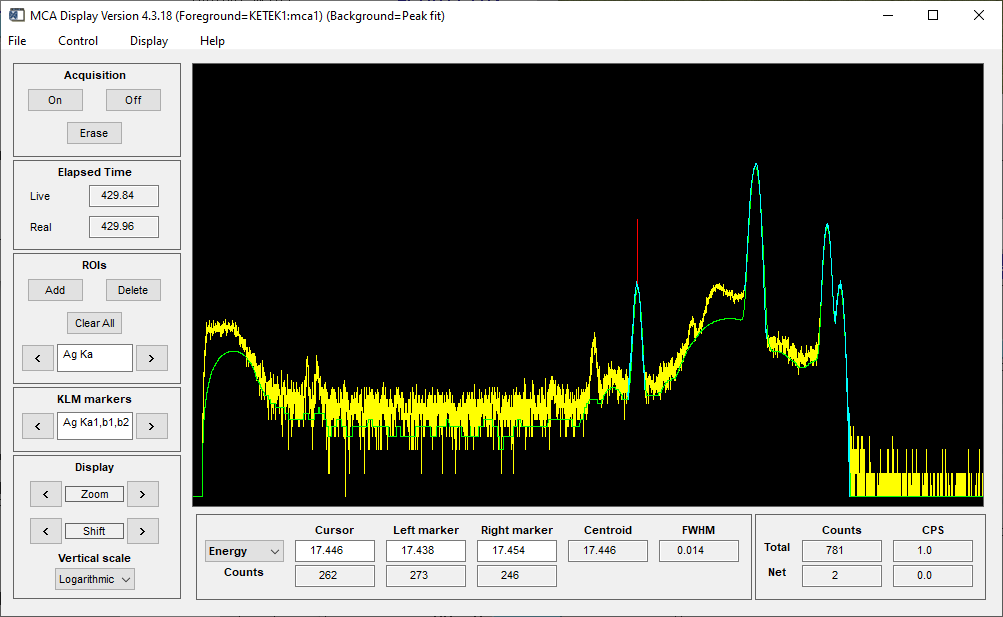Add a new ROI

coord(55,290)
